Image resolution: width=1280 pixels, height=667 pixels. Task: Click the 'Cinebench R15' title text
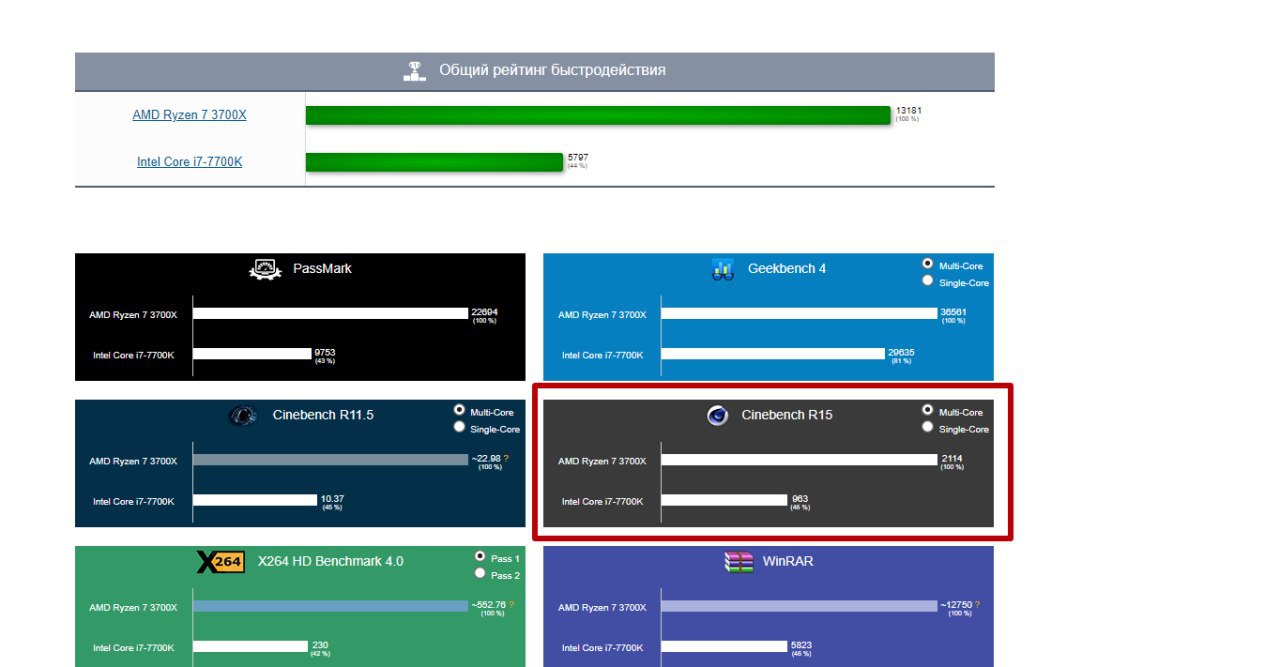point(787,414)
